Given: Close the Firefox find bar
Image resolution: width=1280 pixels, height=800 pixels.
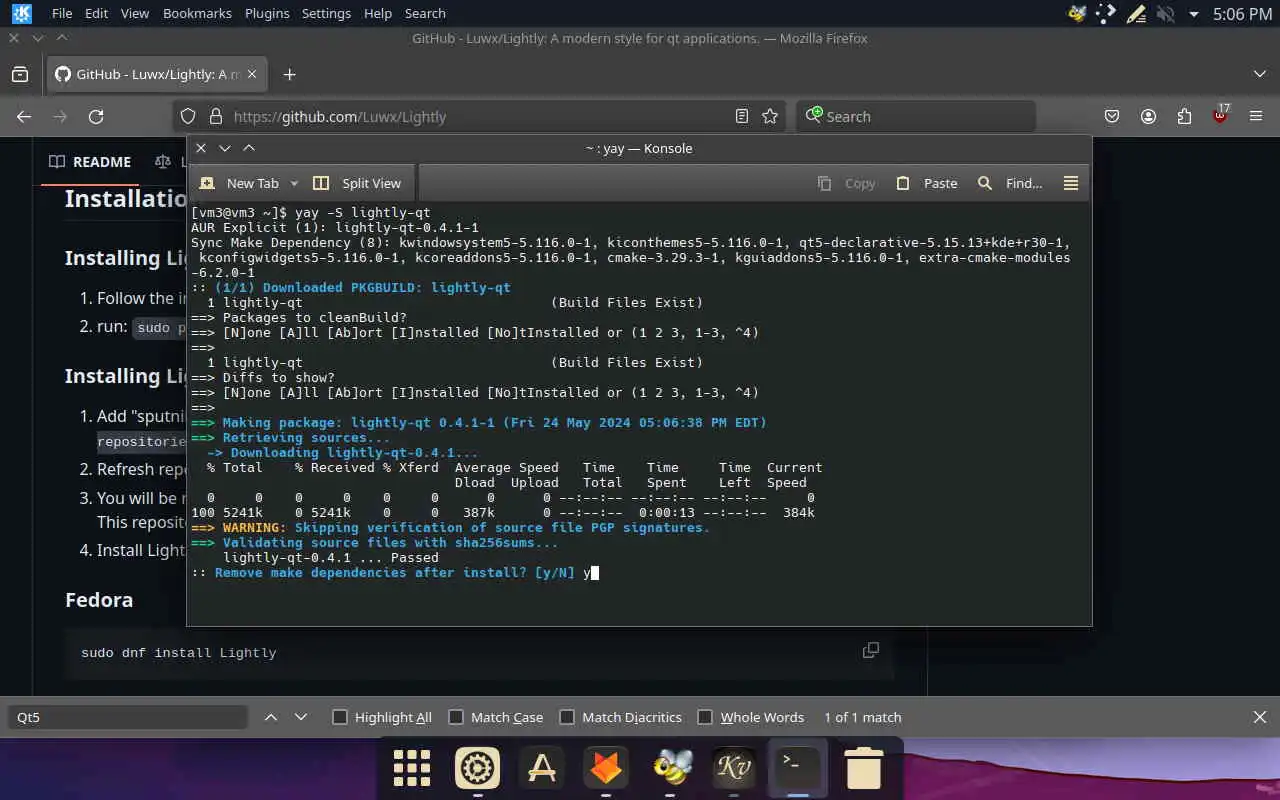Looking at the screenshot, I should [x=1260, y=717].
